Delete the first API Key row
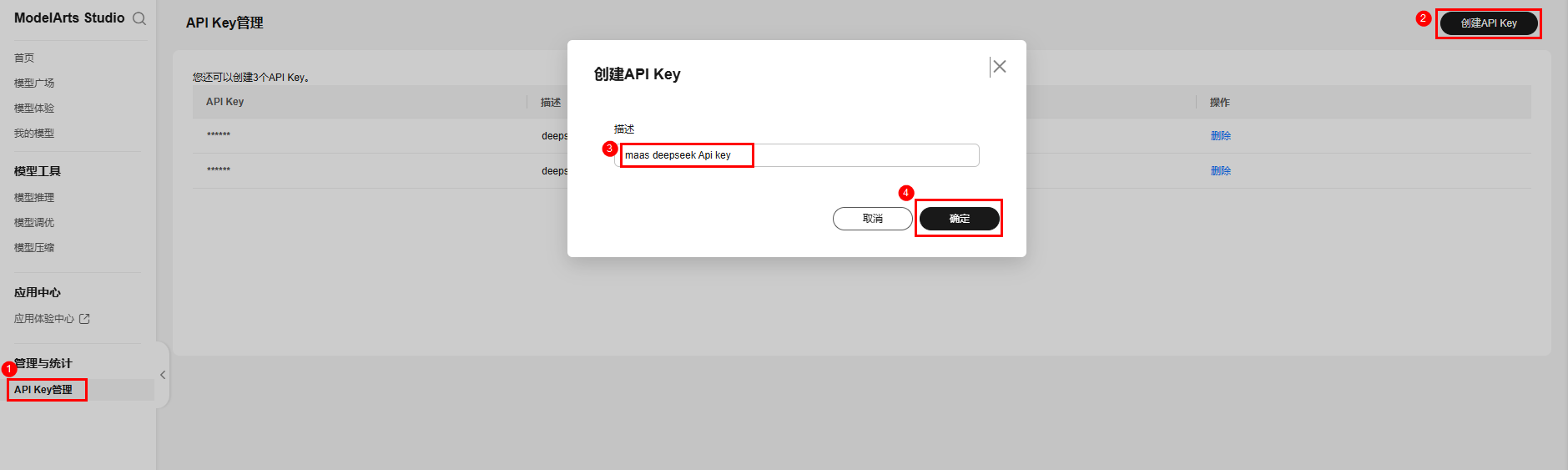This screenshot has height=470, width=1568. click(x=1221, y=136)
